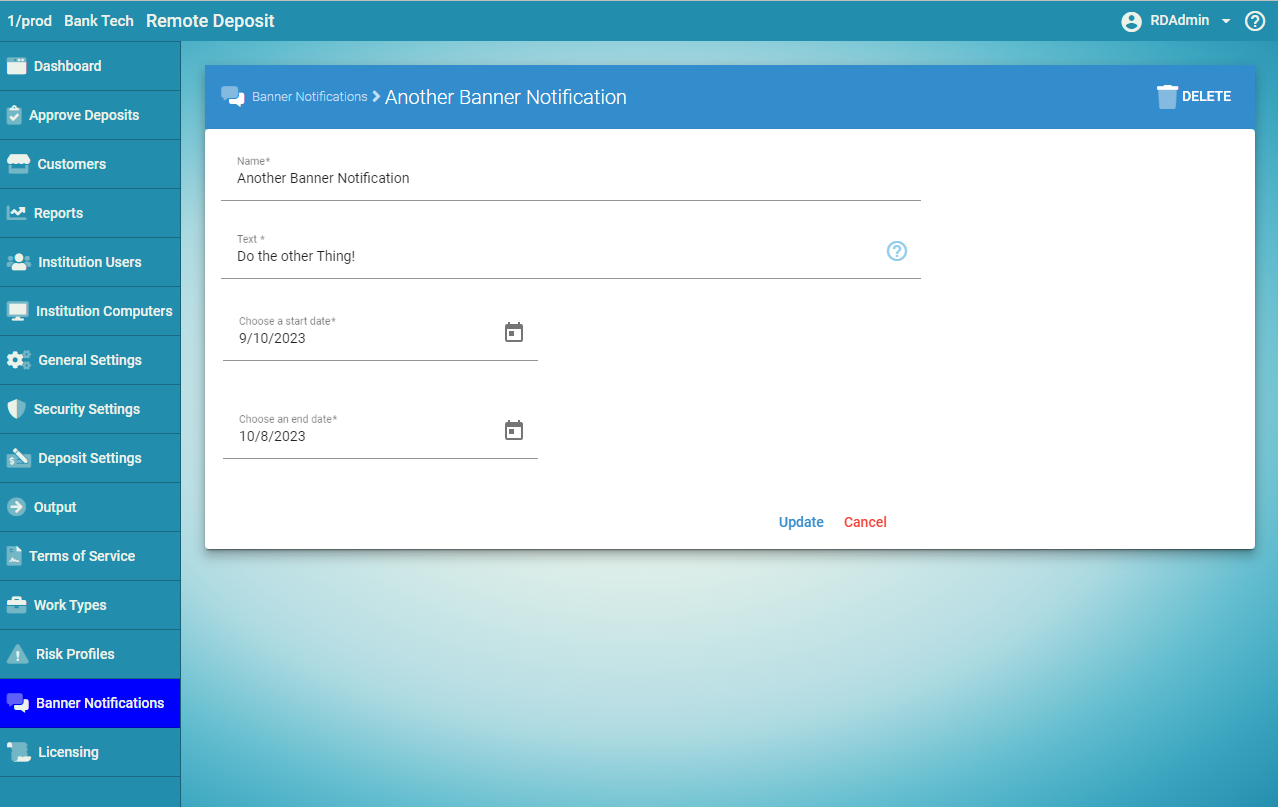Click the Licensing scroll icon
The height and width of the screenshot is (807, 1278).
pyautogui.click(x=18, y=752)
